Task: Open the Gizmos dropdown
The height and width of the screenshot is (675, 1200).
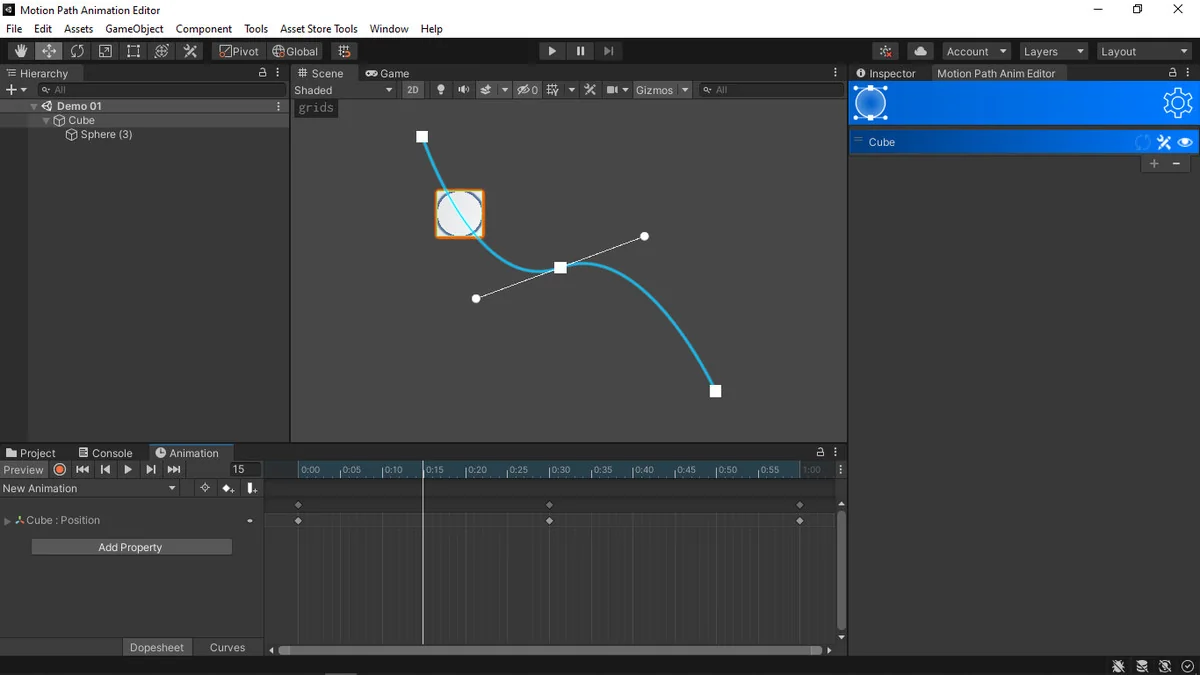Action: 660,89
